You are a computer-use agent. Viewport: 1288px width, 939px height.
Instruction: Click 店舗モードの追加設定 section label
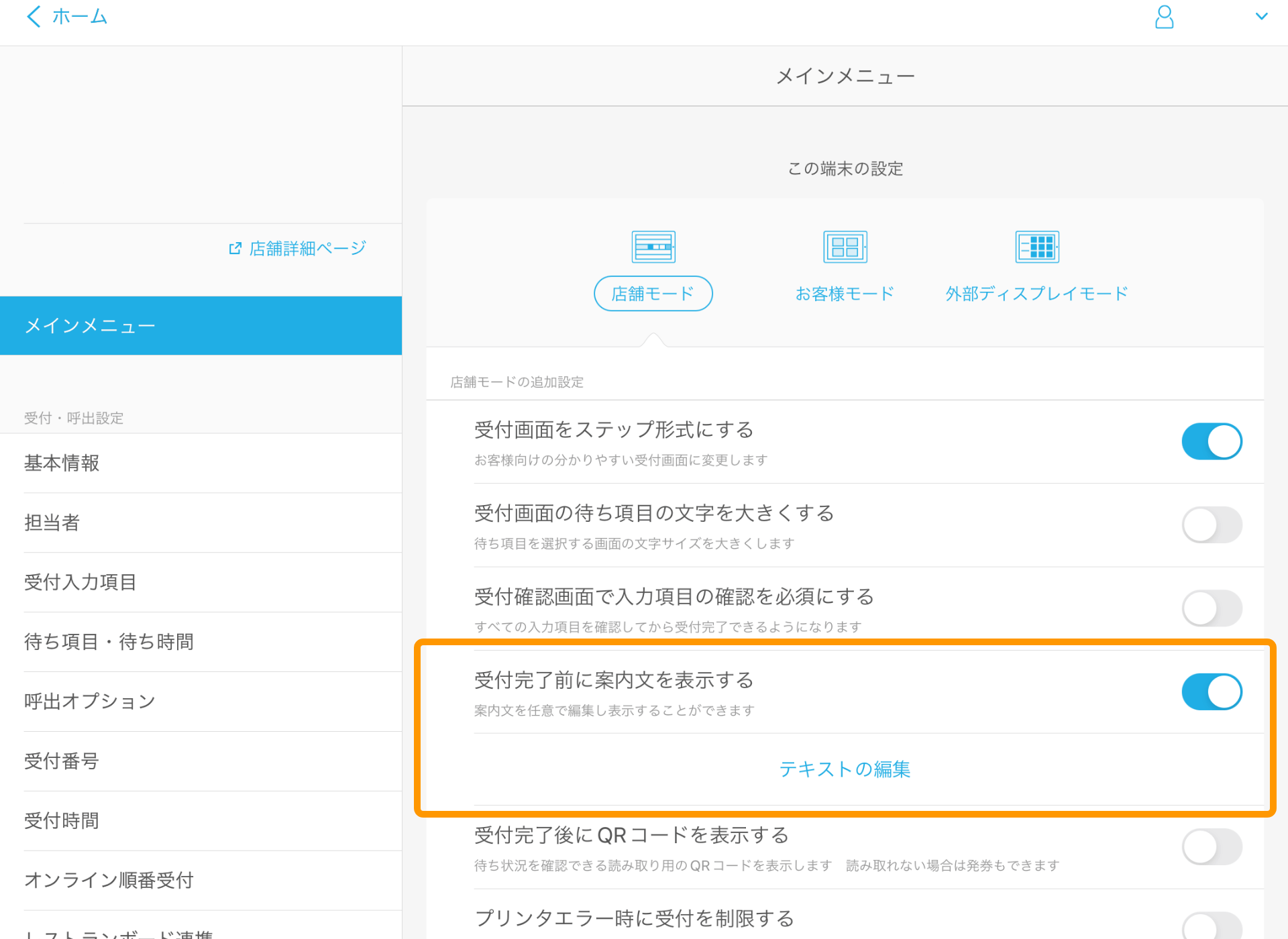coord(517,382)
